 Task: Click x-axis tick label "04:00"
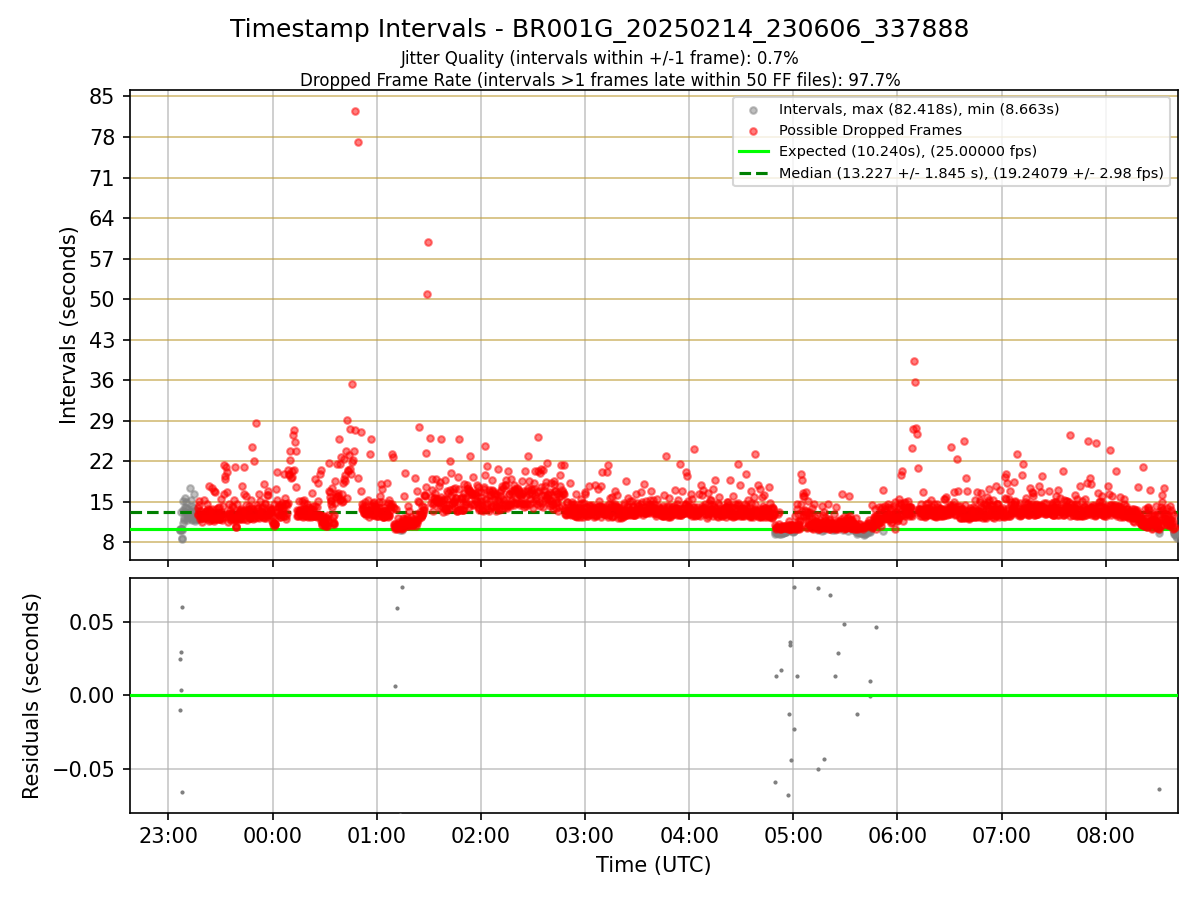point(689,834)
